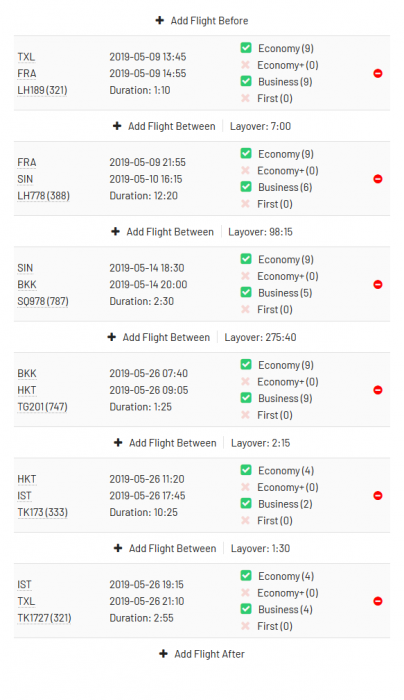This screenshot has height=700, width=404.
Task: Toggle Business (2) on flight TK173
Action: pyautogui.click(x=246, y=504)
